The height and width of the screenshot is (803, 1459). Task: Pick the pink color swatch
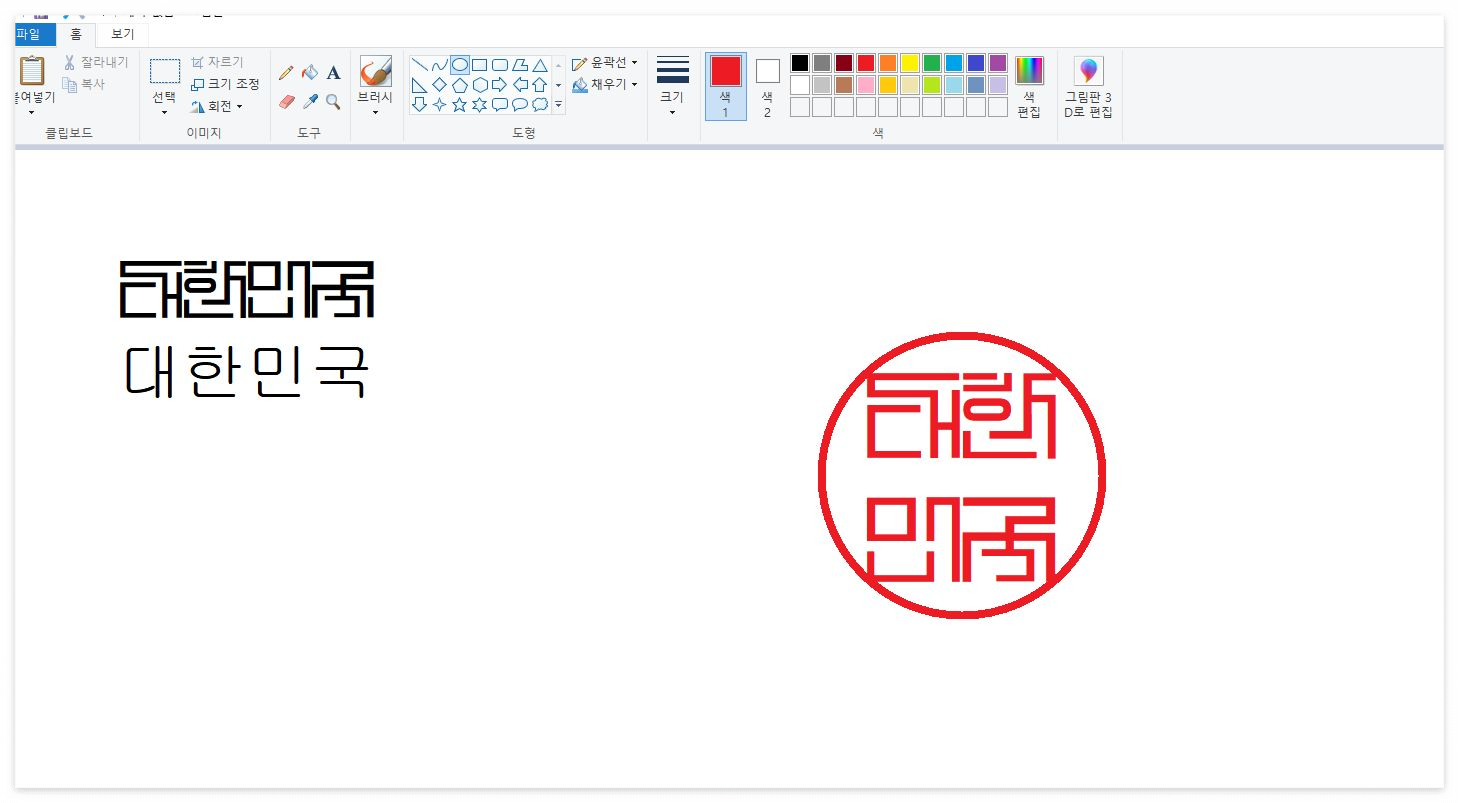pos(865,85)
